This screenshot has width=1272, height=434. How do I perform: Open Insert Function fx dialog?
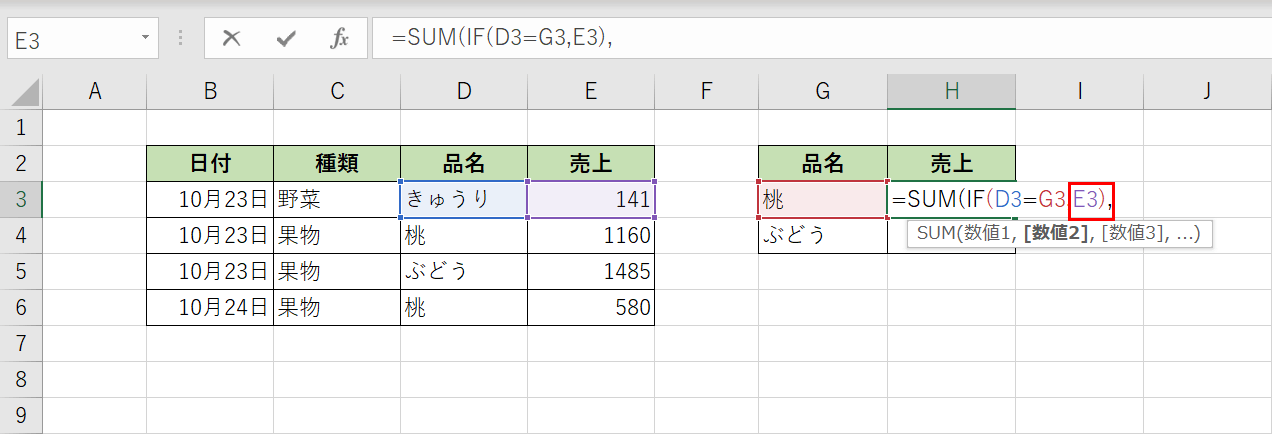(x=339, y=39)
